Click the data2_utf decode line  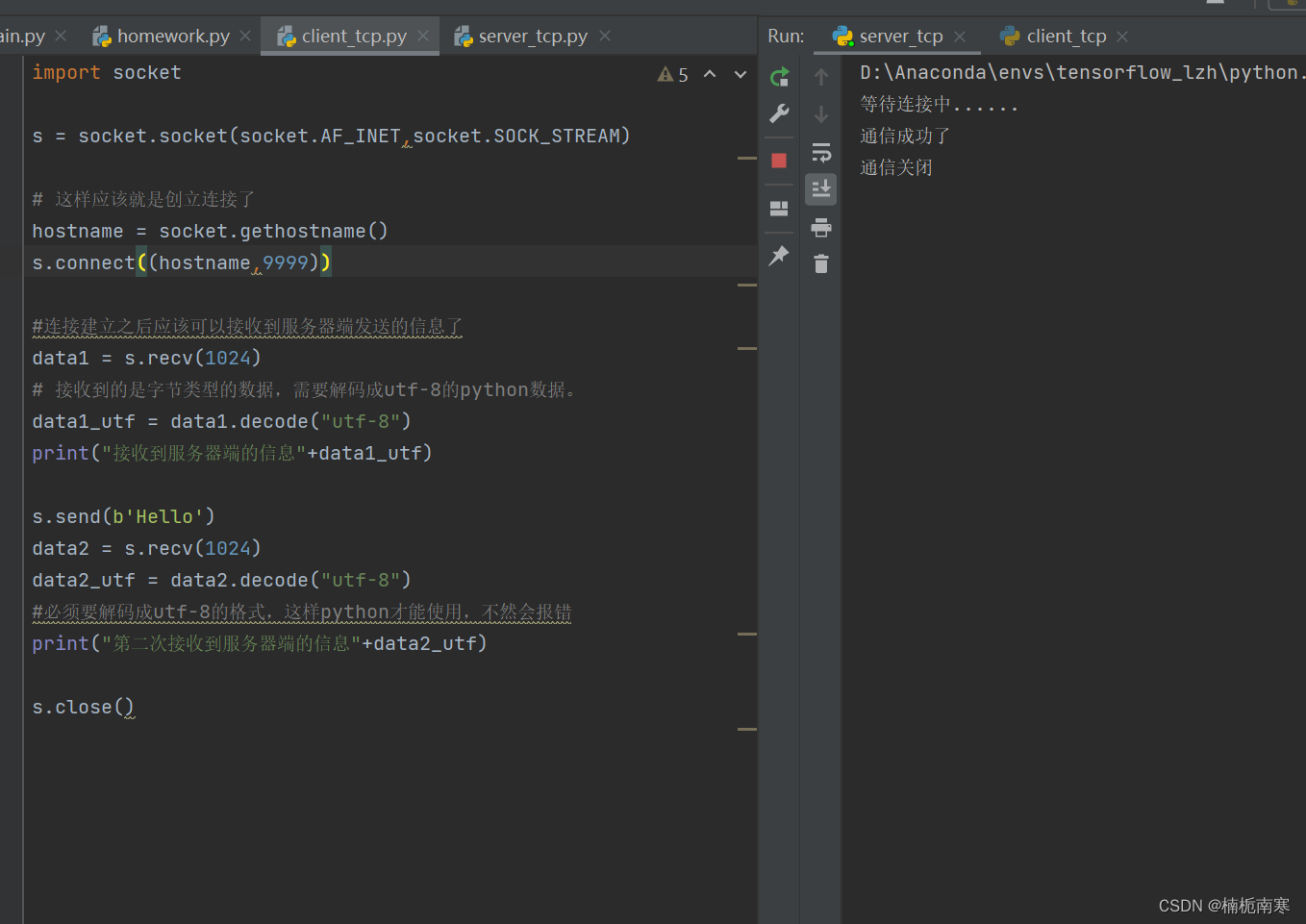(221, 581)
